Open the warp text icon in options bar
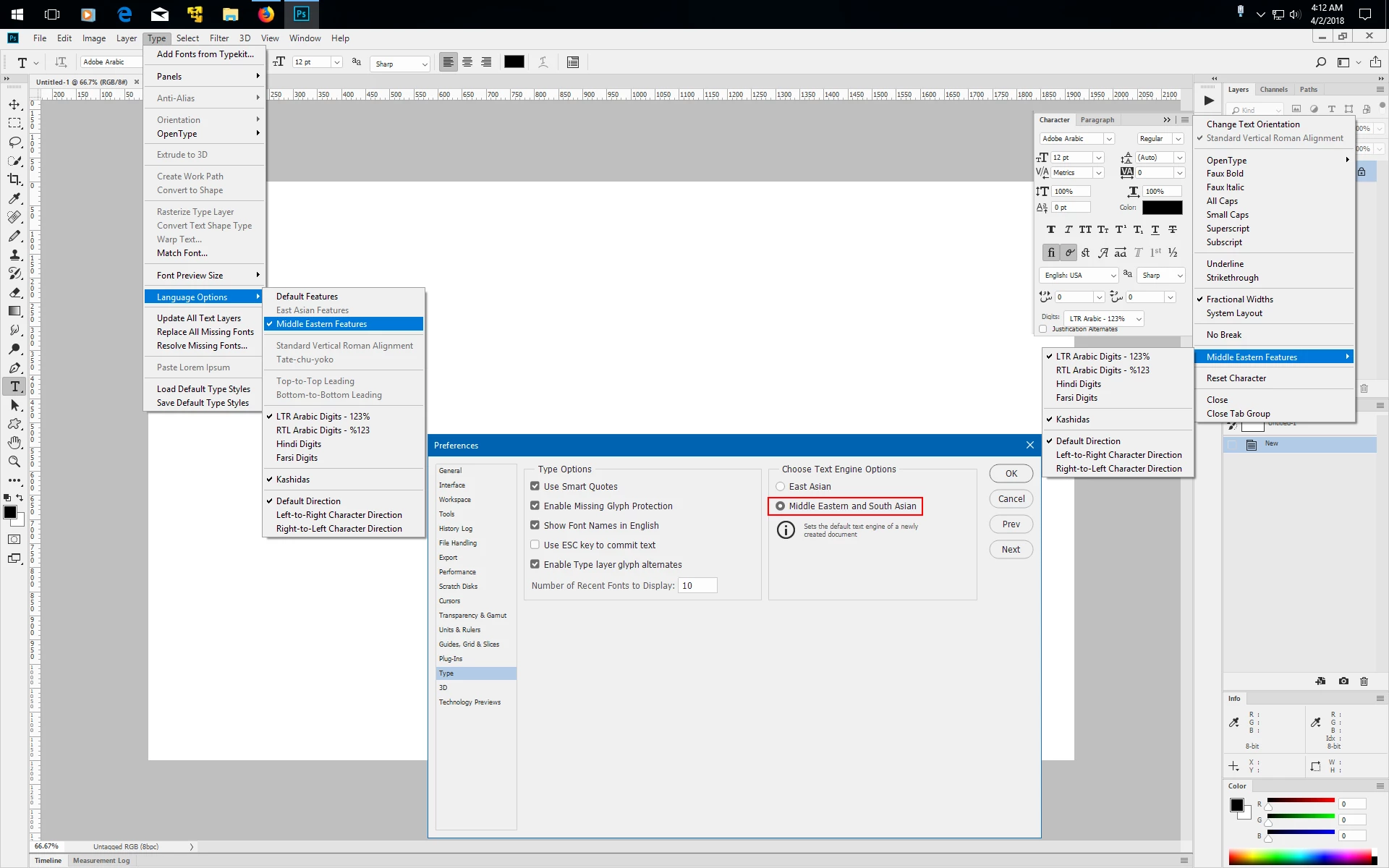1389x868 pixels. [543, 62]
